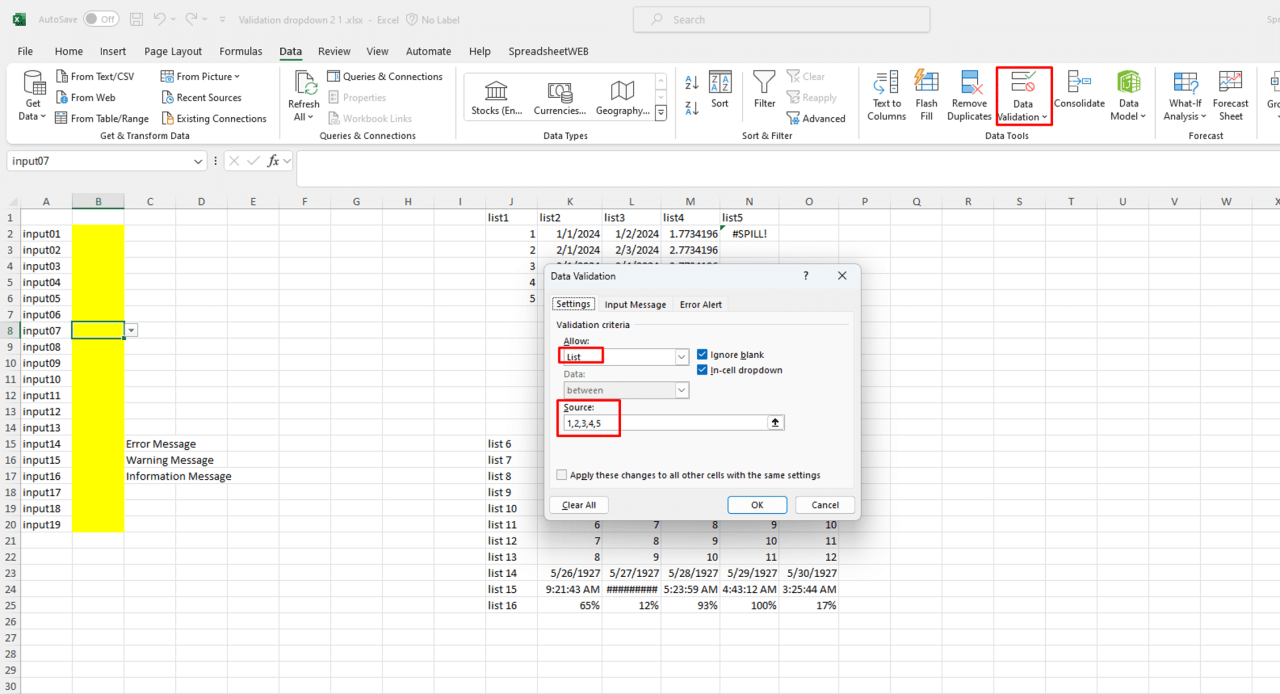Select the #SPILL! error cell
Image resolution: width=1280 pixels, height=694 pixels.
click(749, 233)
